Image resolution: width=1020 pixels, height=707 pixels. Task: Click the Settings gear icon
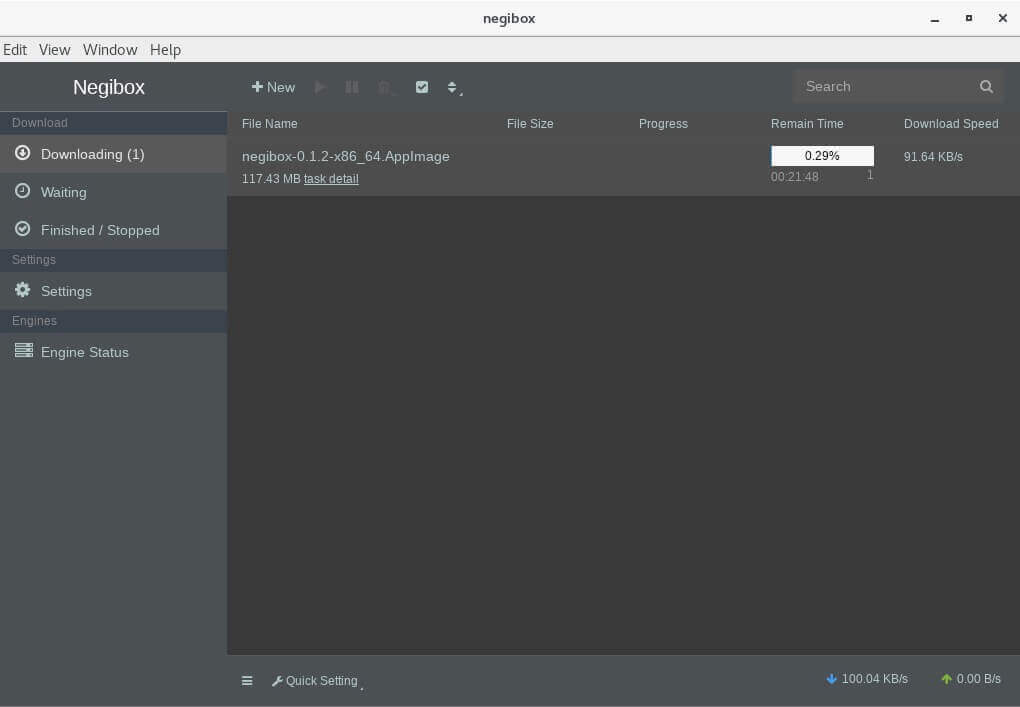click(x=23, y=289)
